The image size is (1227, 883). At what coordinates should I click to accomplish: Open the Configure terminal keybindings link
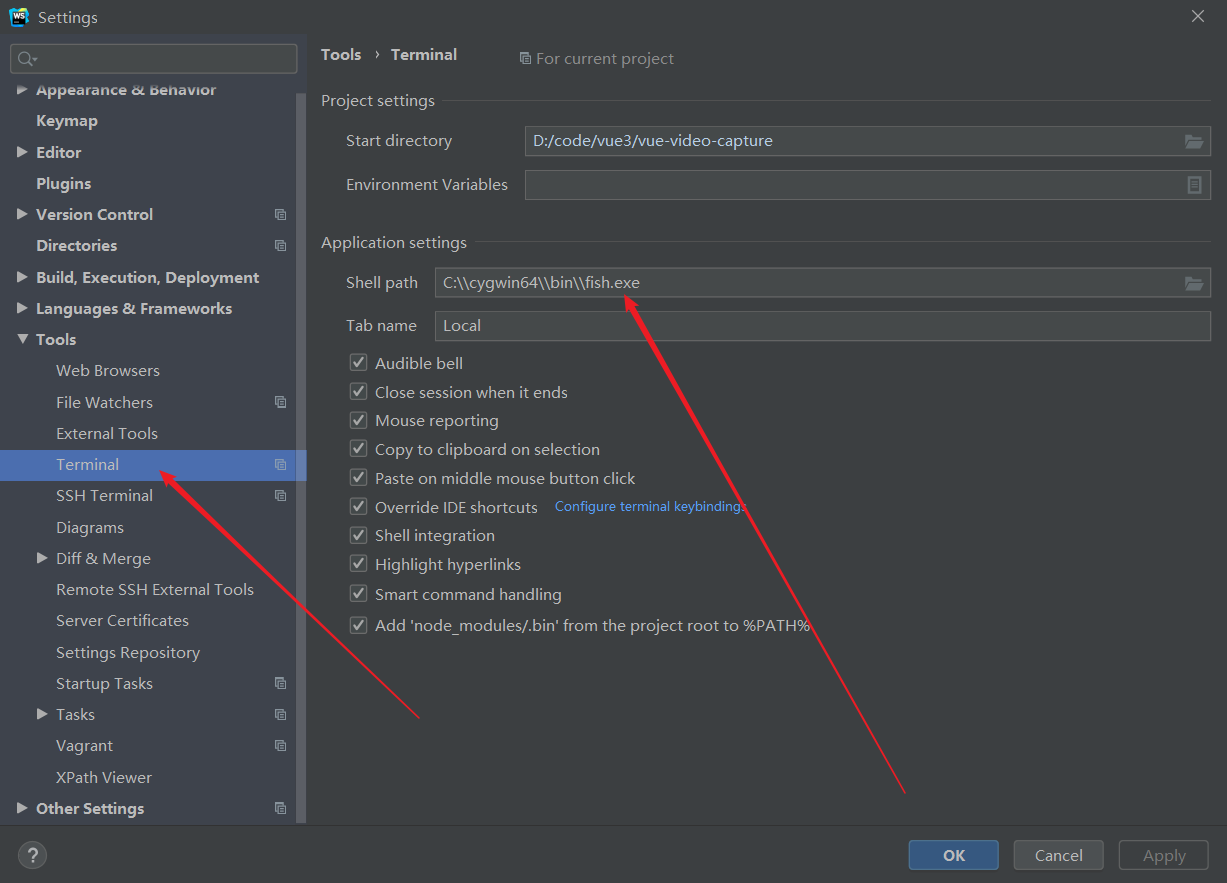[x=649, y=507]
